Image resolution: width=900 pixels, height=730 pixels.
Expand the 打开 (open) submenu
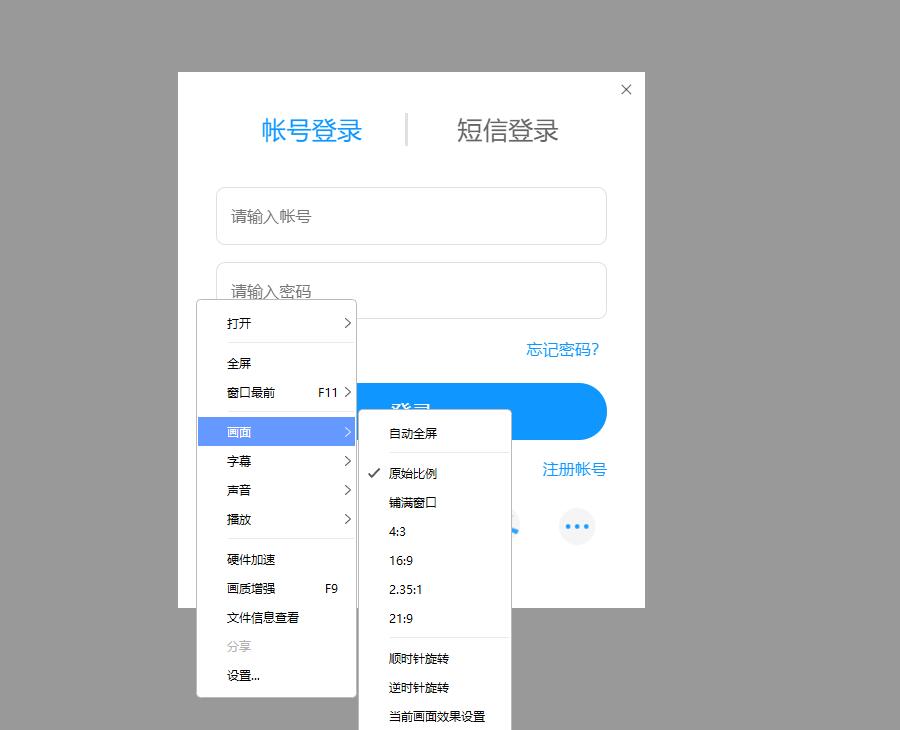[240, 323]
